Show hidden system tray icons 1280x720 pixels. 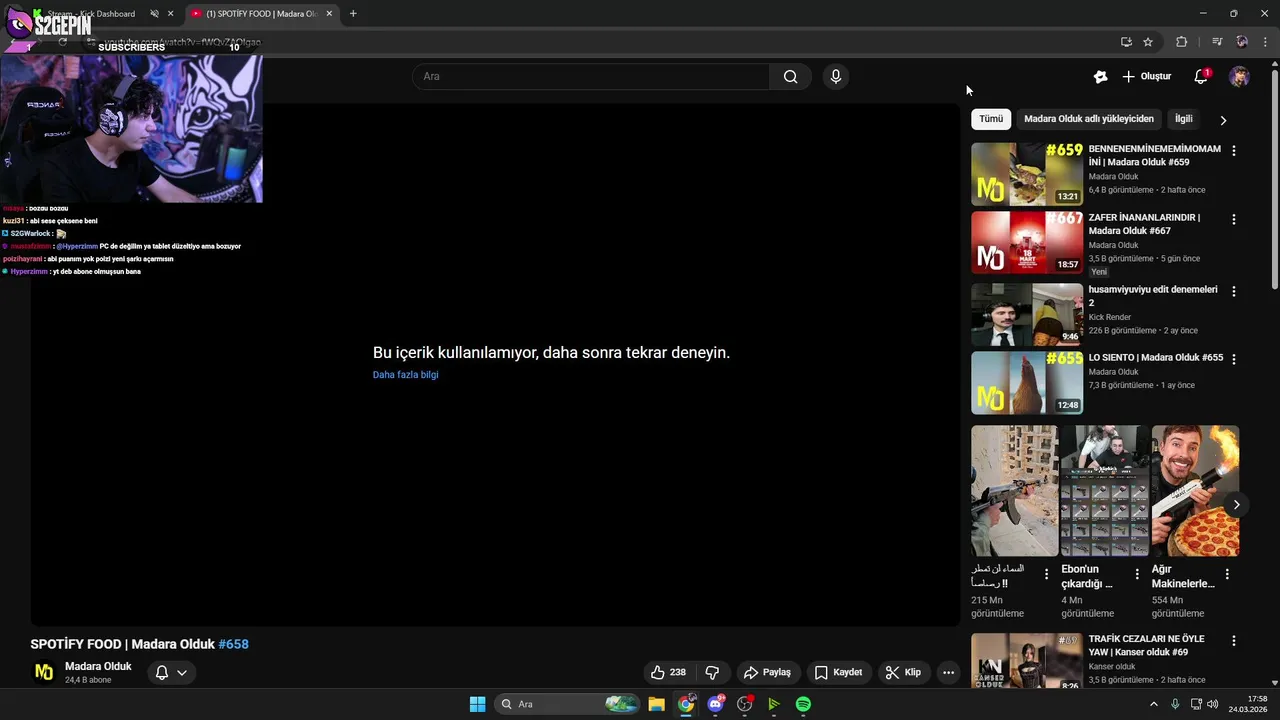click(x=1153, y=704)
